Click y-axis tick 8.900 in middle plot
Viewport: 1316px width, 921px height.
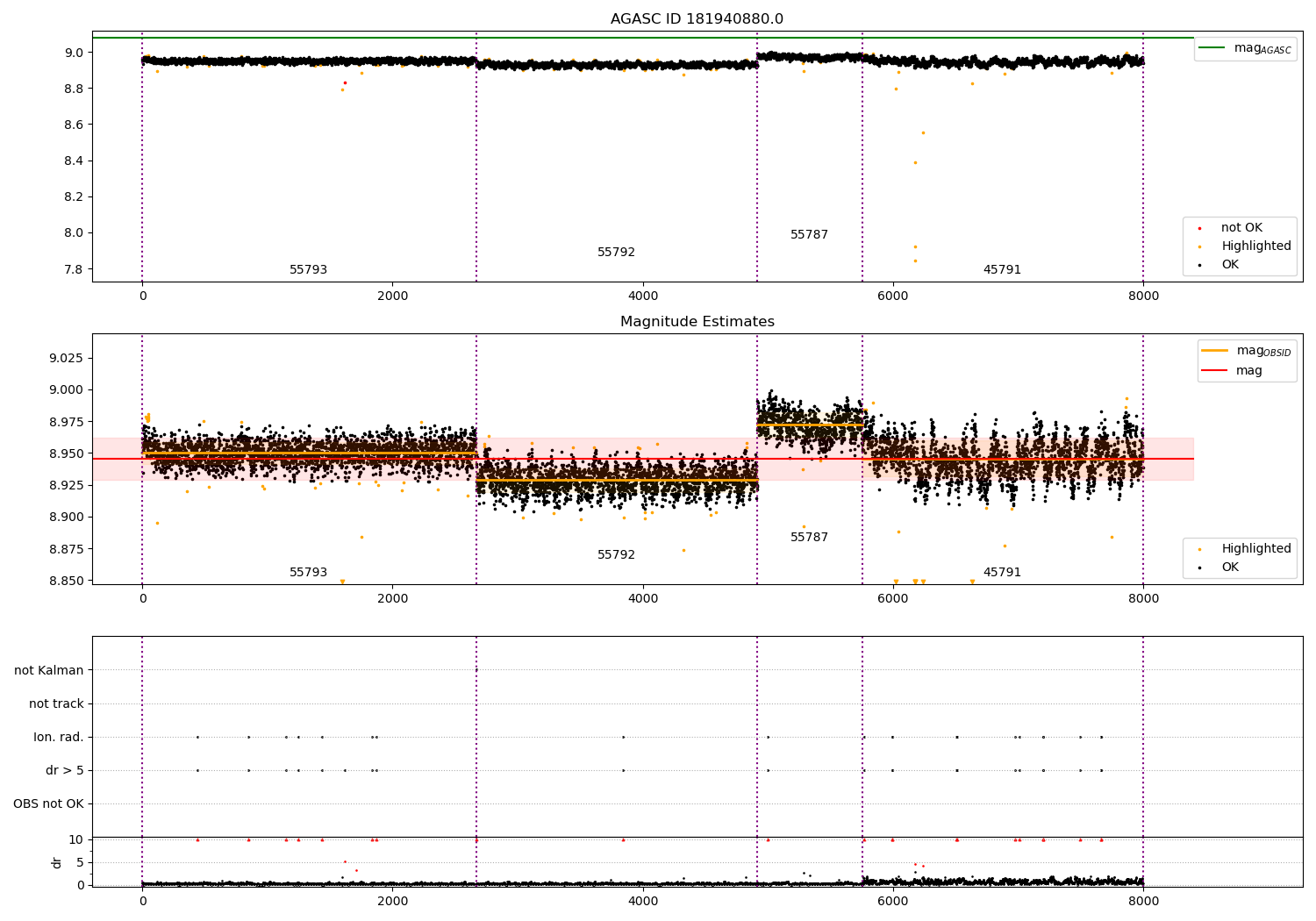click(66, 518)
